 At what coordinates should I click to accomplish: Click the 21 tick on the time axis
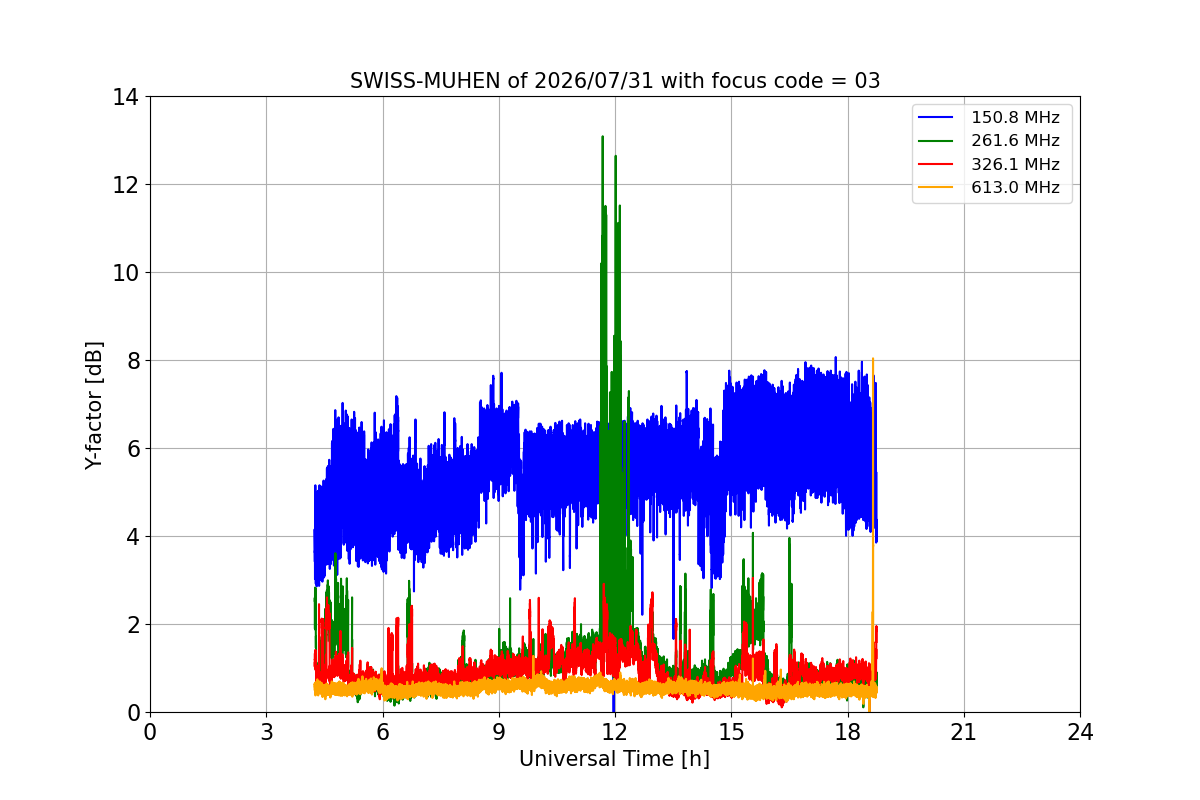point(964,732)
